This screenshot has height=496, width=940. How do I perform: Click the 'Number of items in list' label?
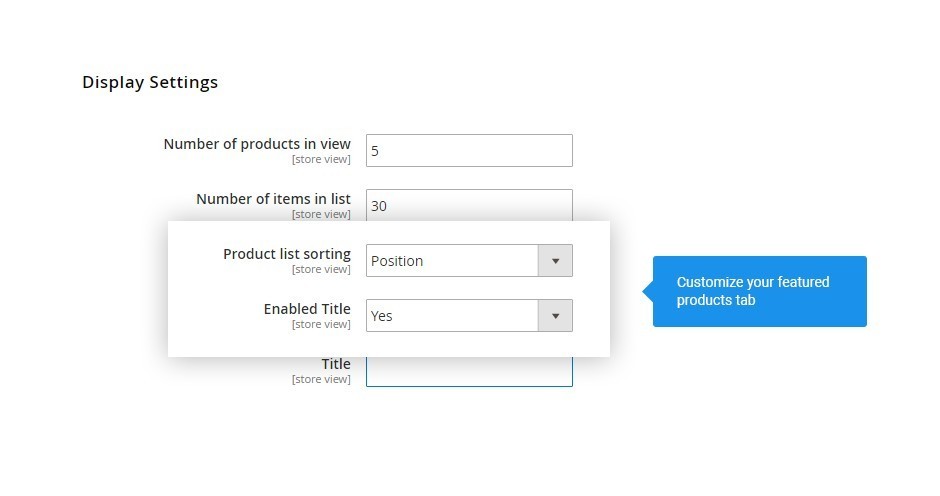pyautogui.click(x=273, y=199)
